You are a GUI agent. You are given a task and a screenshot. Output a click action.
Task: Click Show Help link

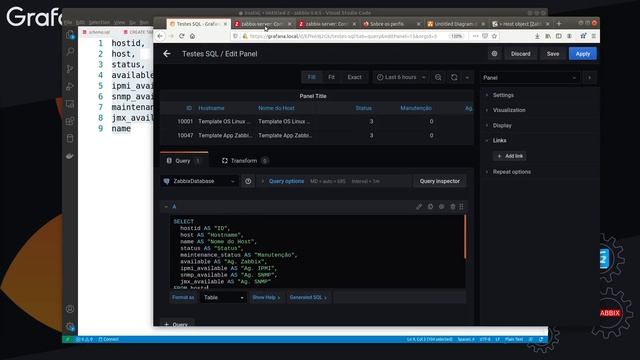tap(266, 298)
